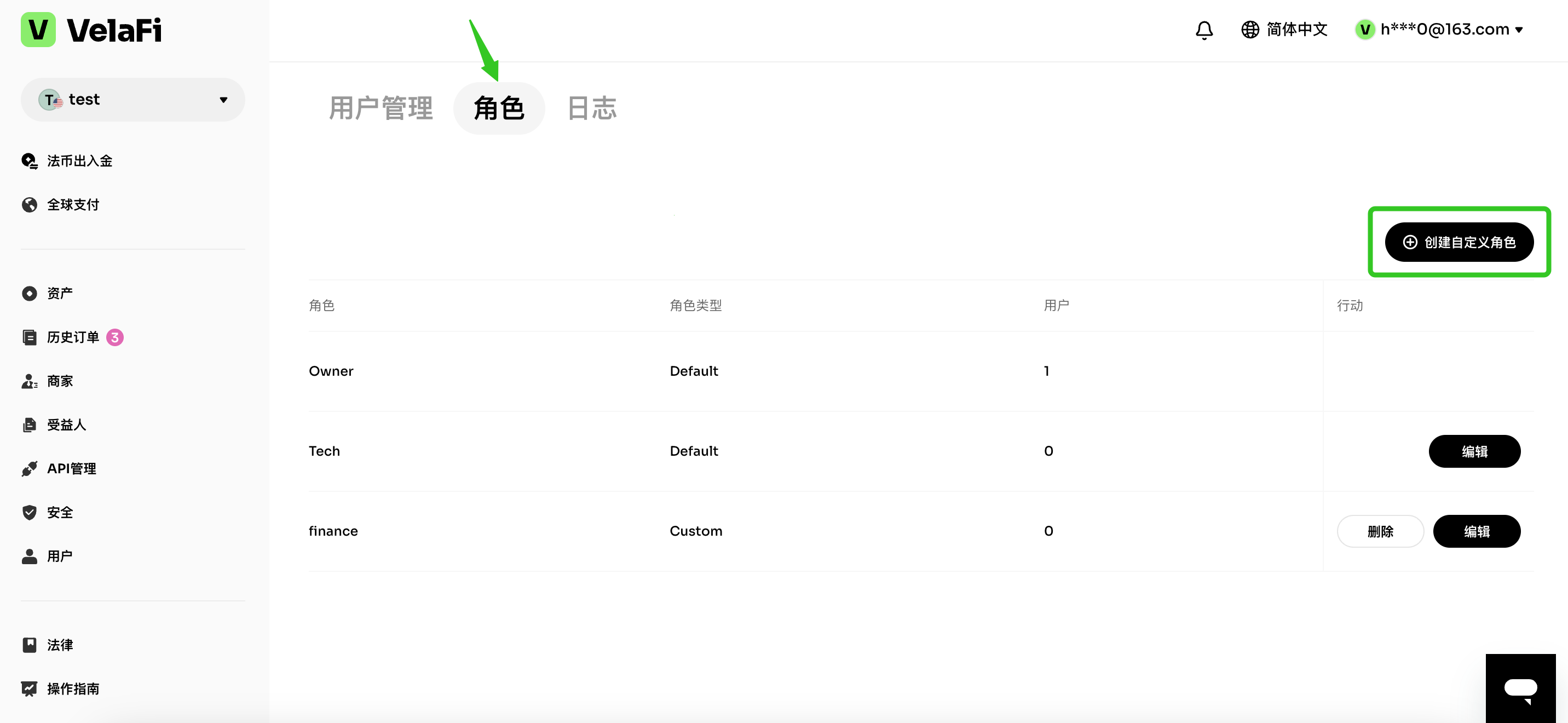Image resolution: width=1568 pixels, height=723 pixels.
Task: Open 历史订单 with the 3 badge
Action: 72,337
